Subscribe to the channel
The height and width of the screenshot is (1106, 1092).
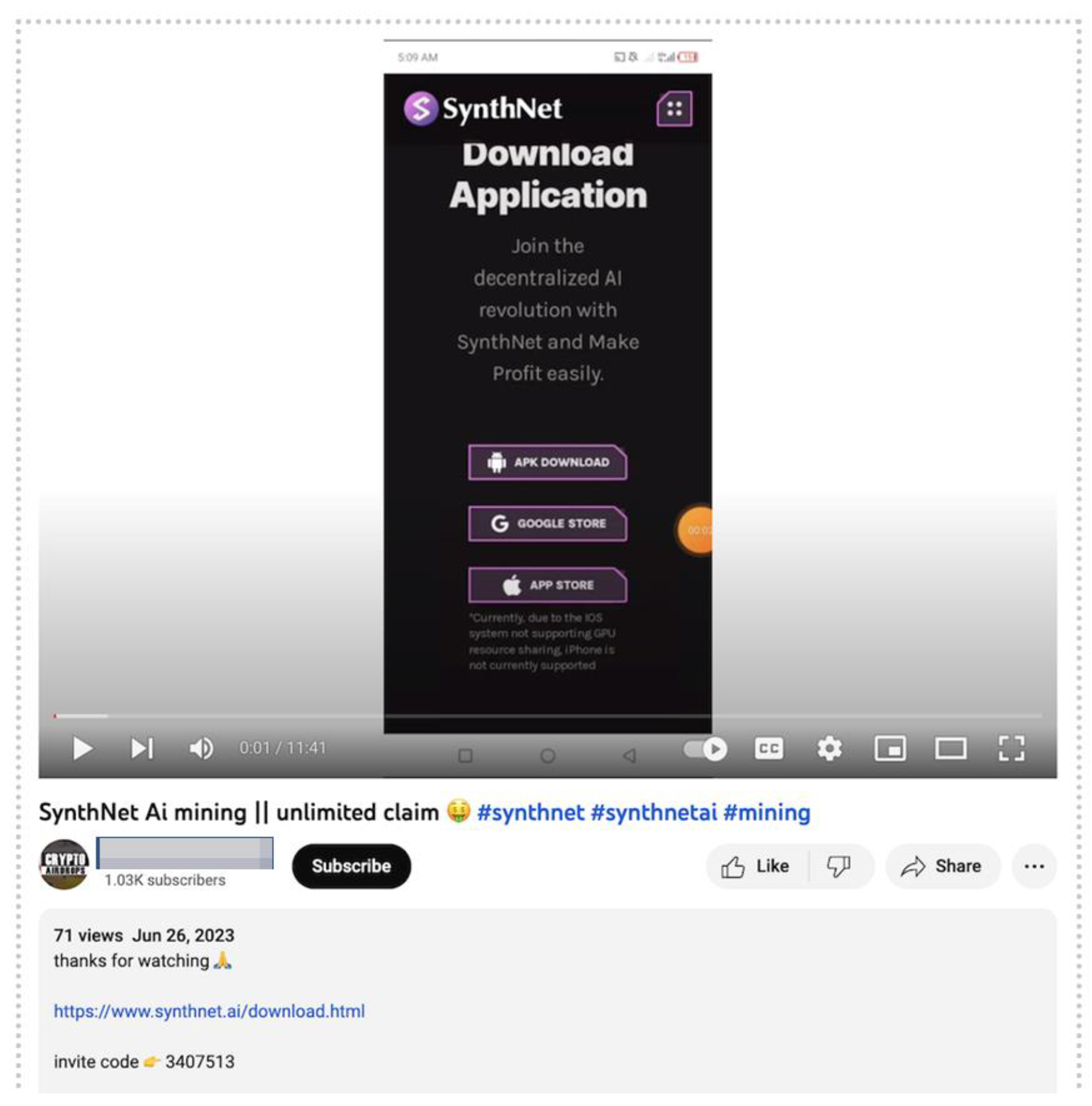click(351, 866)
